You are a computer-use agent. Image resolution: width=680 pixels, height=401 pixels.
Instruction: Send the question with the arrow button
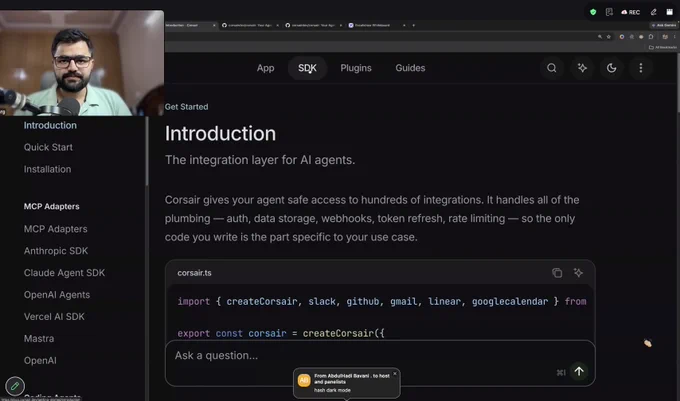click(579, 372)
